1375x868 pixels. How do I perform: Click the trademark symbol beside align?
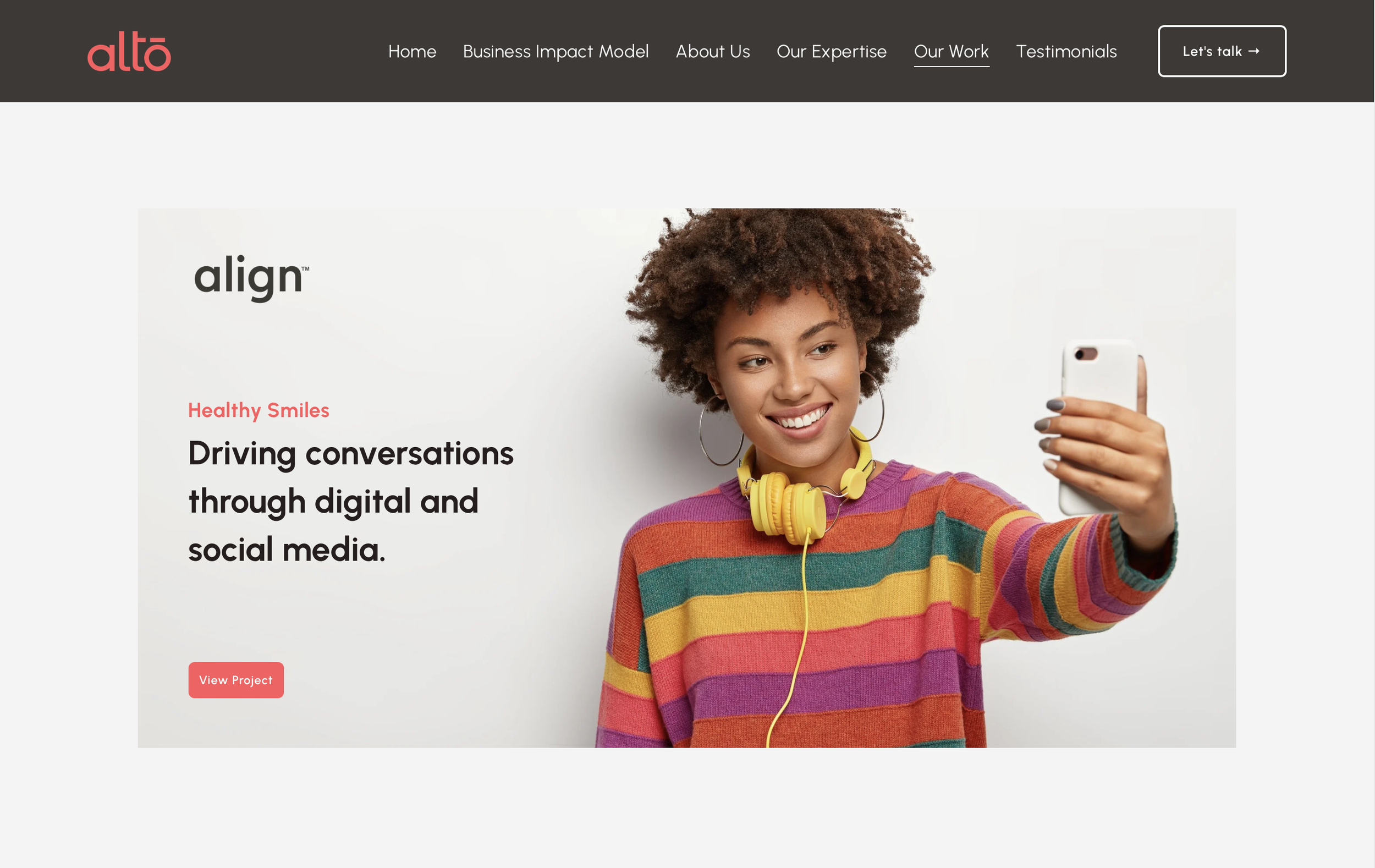click(x=305, y=267)
